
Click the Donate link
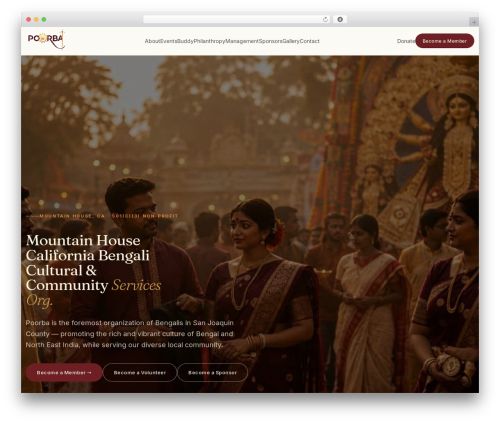[406, 41]
